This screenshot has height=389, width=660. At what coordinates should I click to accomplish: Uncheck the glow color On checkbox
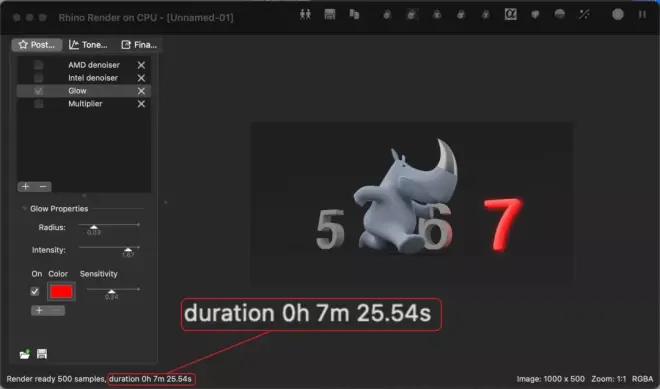point(35,291)
